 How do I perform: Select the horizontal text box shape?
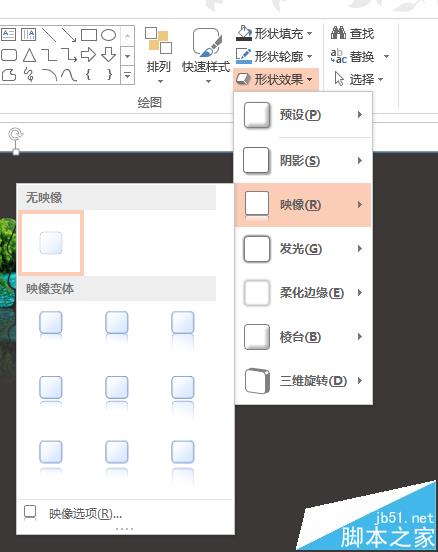click(8, 34)
